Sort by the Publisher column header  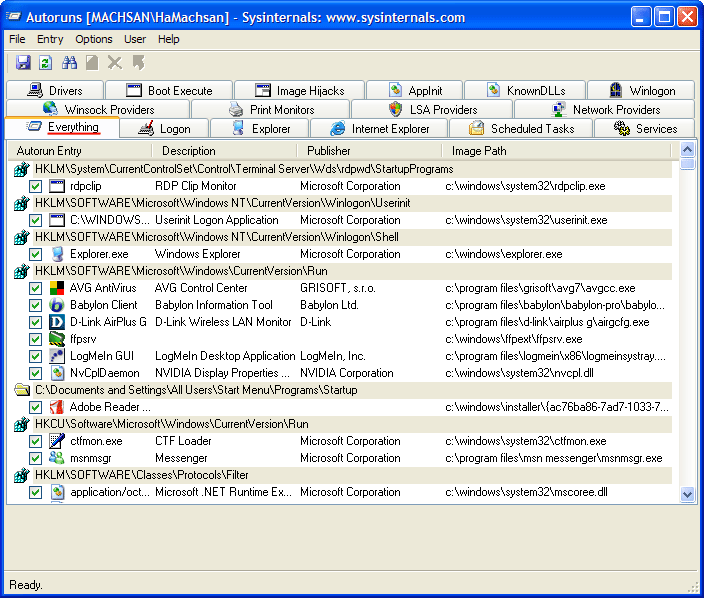click(x=329, y=151)
